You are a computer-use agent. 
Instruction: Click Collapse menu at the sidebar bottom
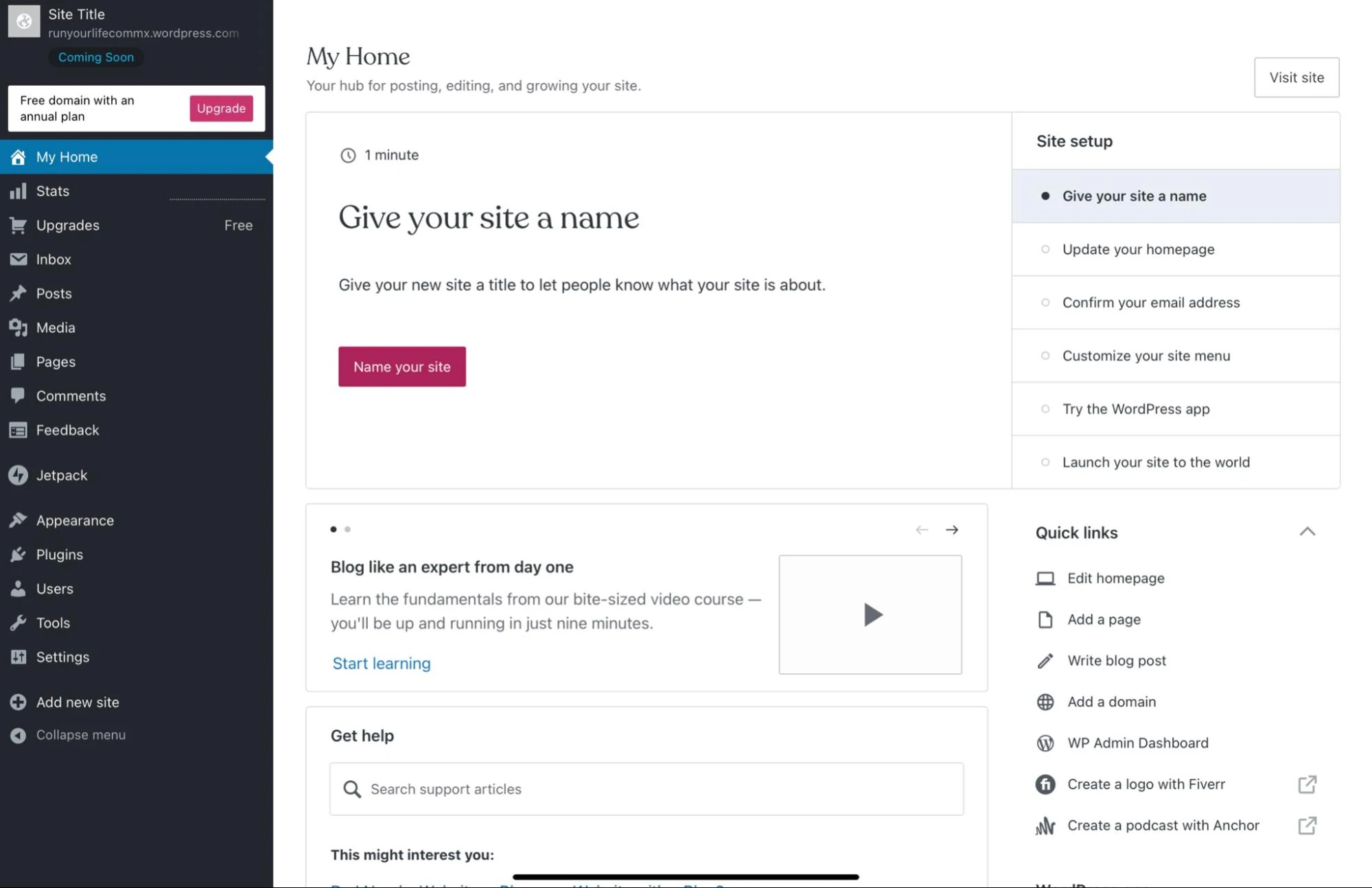click(x=80, y=734)
